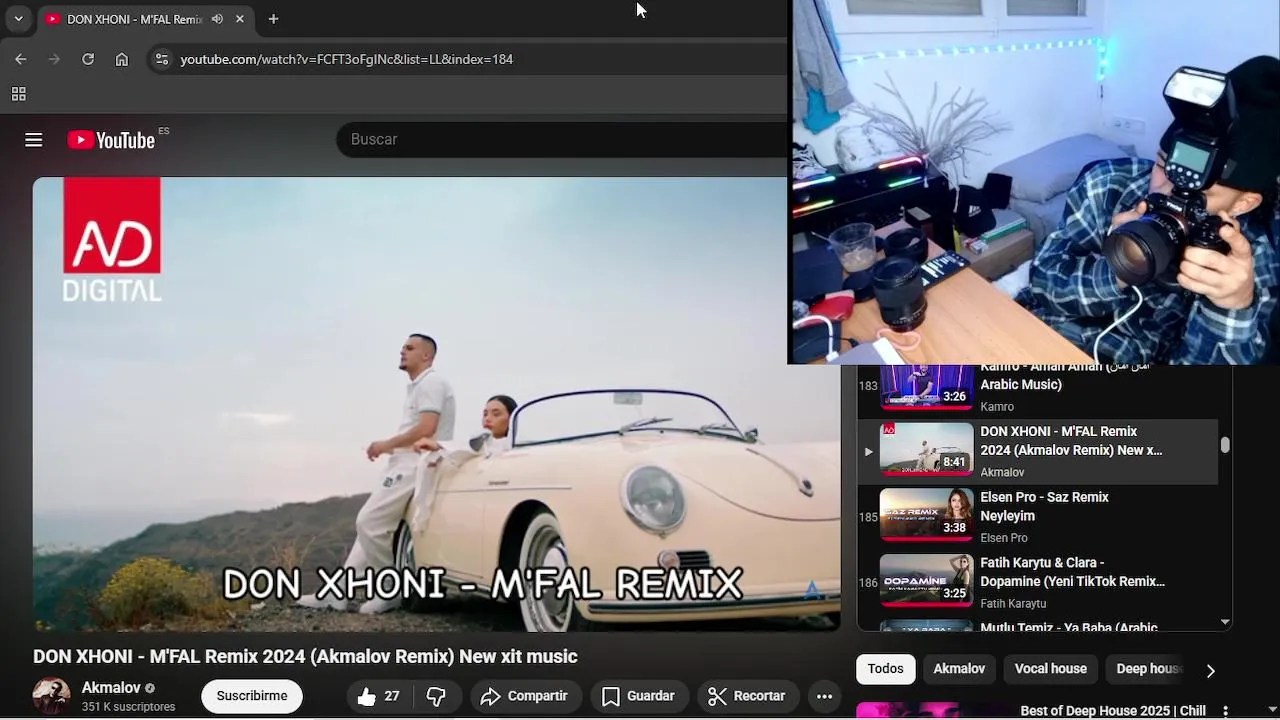1280x720 pixels.
Task: Select the Deep house filter chip
Action: 1148,669
